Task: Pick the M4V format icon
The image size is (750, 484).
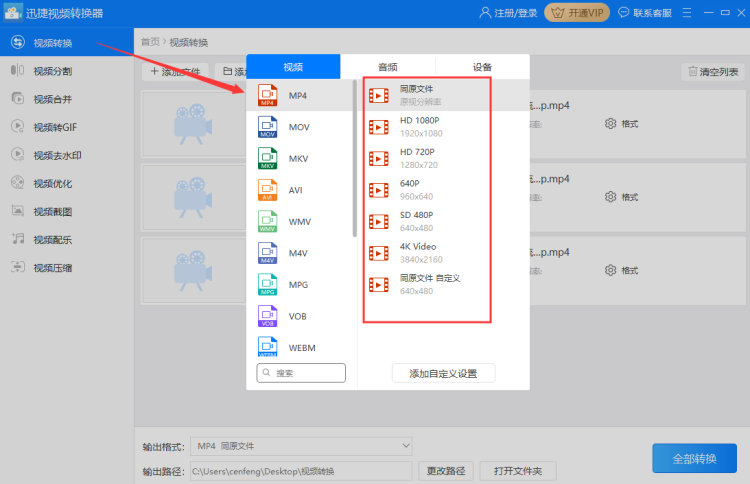Action: coord(267,253)
